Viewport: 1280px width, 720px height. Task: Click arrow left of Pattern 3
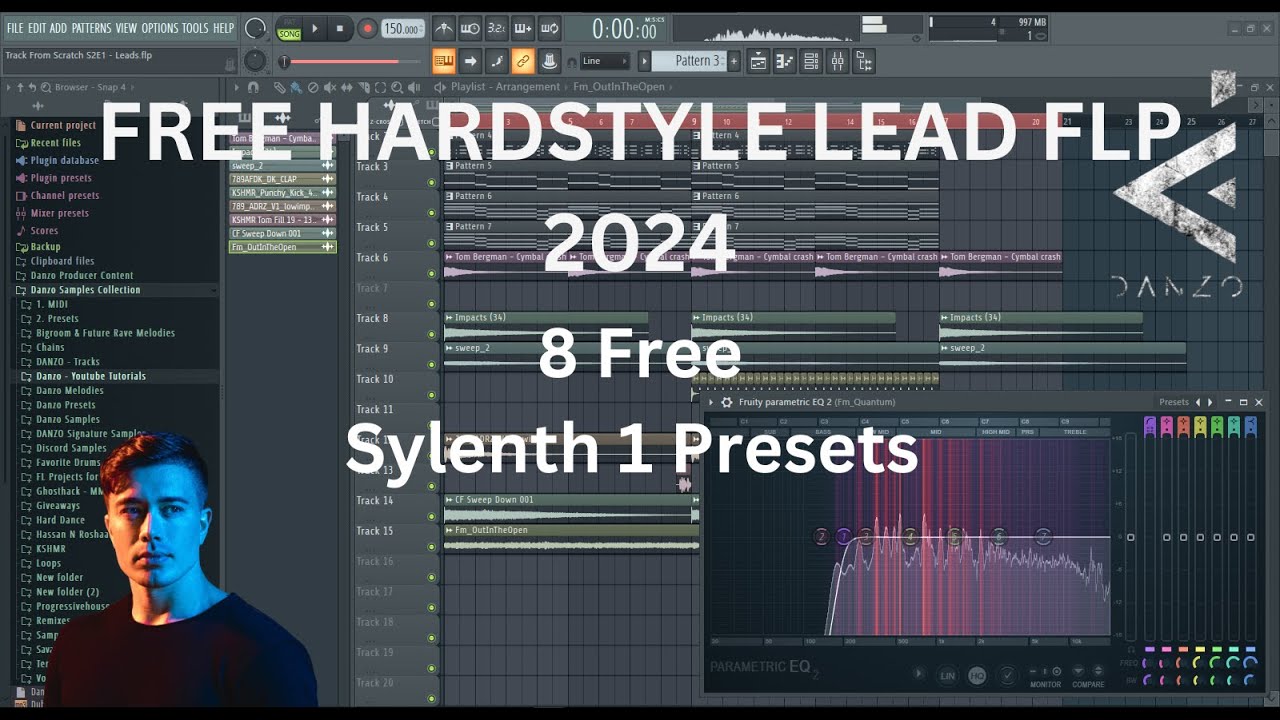click(645, 61)
